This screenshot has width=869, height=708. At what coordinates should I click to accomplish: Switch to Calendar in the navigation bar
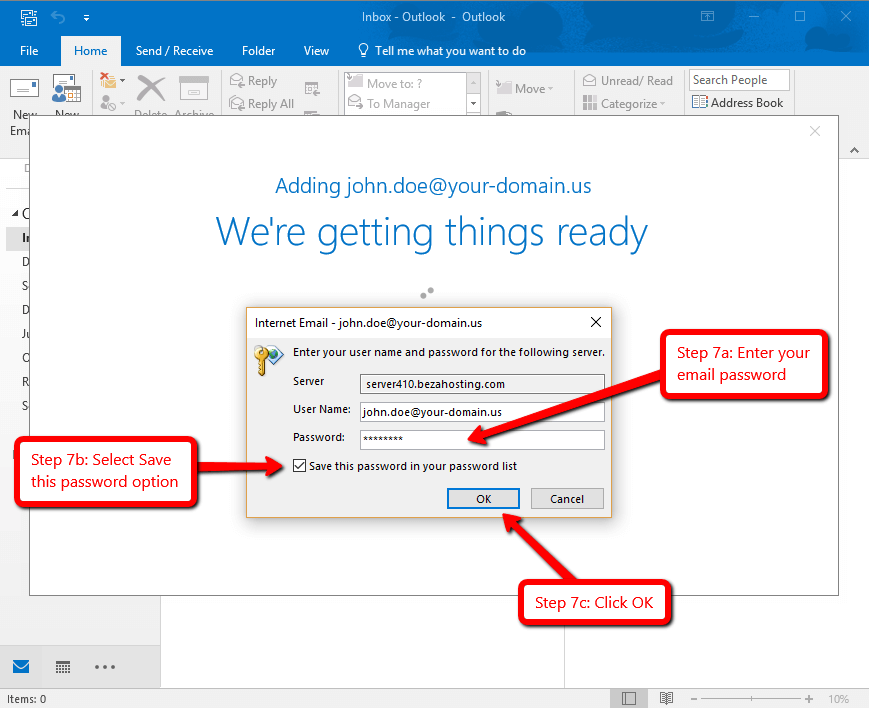[x=63, y=667]
